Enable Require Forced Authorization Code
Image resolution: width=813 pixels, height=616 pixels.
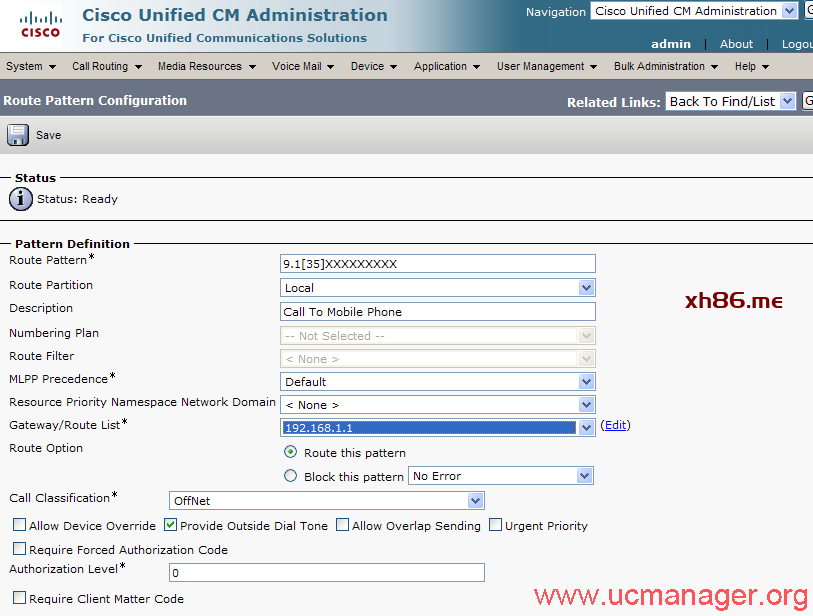click(20, 549)
